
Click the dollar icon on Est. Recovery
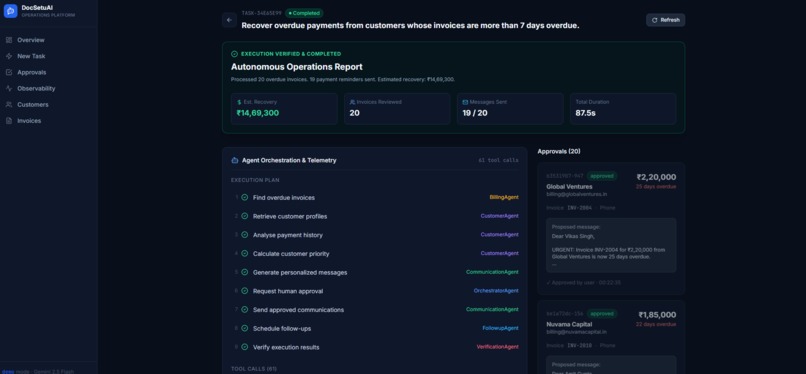[239, 102]
